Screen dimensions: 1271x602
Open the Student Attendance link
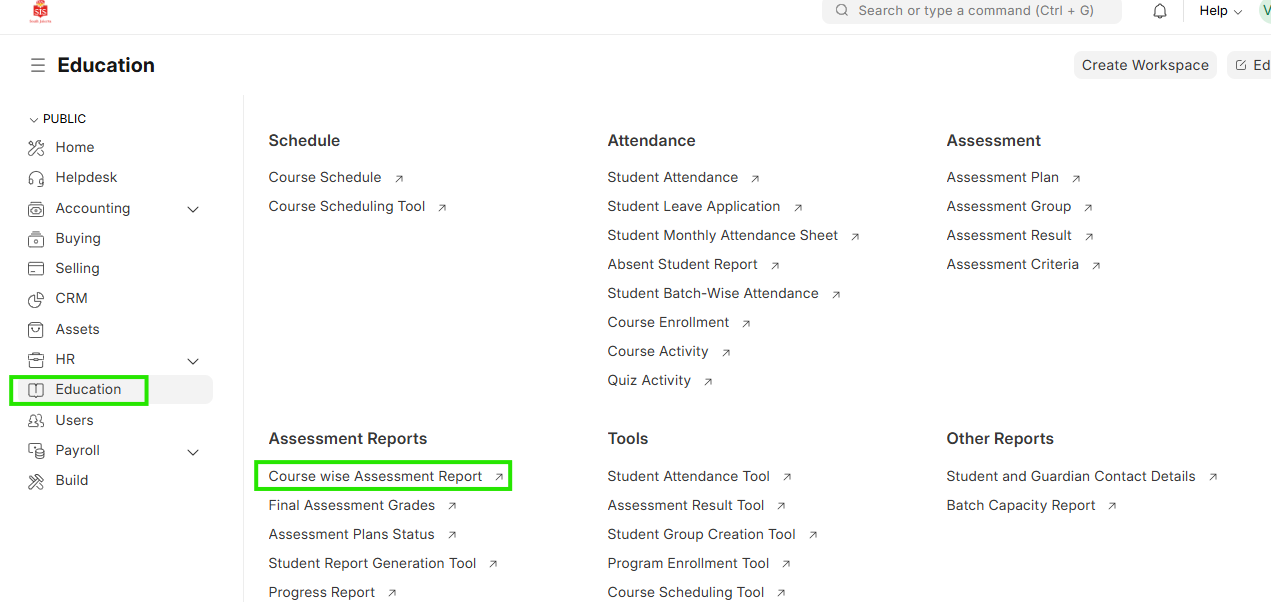click(x=672, y=177)
